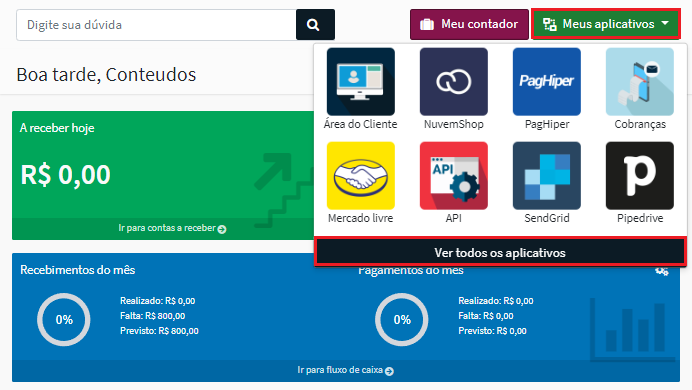Image resolution: width=692 pixels, height=390 pixels.
Task: Click Previsto: R$ 800,00 text
Action: tap(159, 331)
